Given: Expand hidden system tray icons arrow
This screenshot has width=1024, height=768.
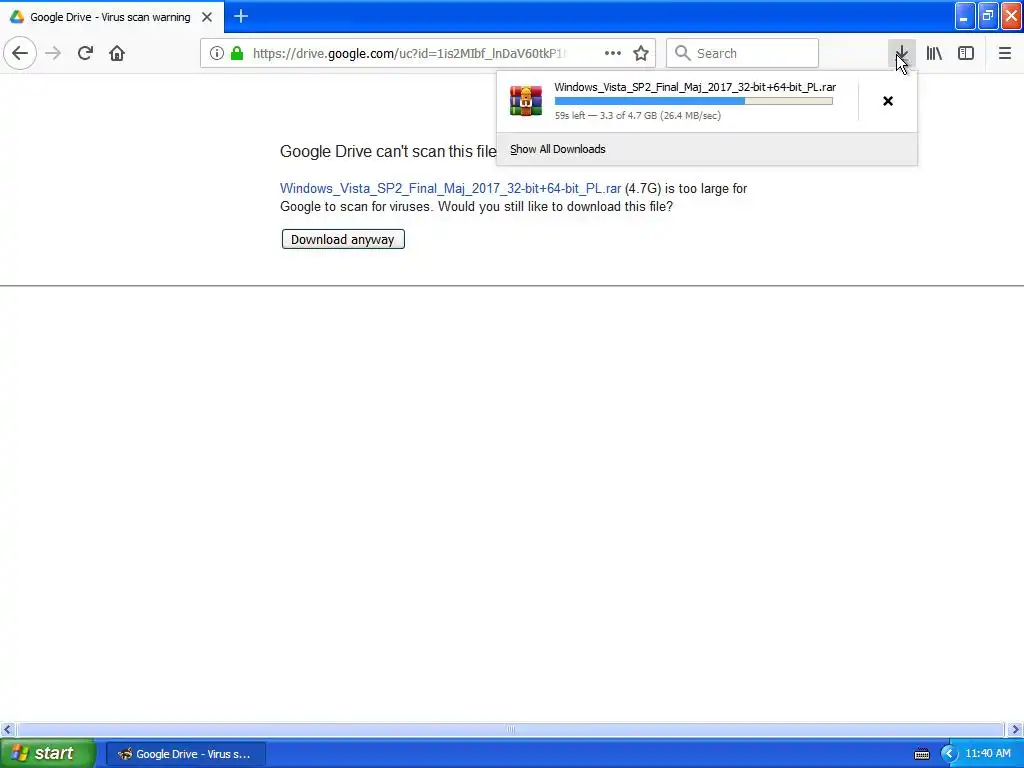Looking at the screenshot, I should [949, 754].
